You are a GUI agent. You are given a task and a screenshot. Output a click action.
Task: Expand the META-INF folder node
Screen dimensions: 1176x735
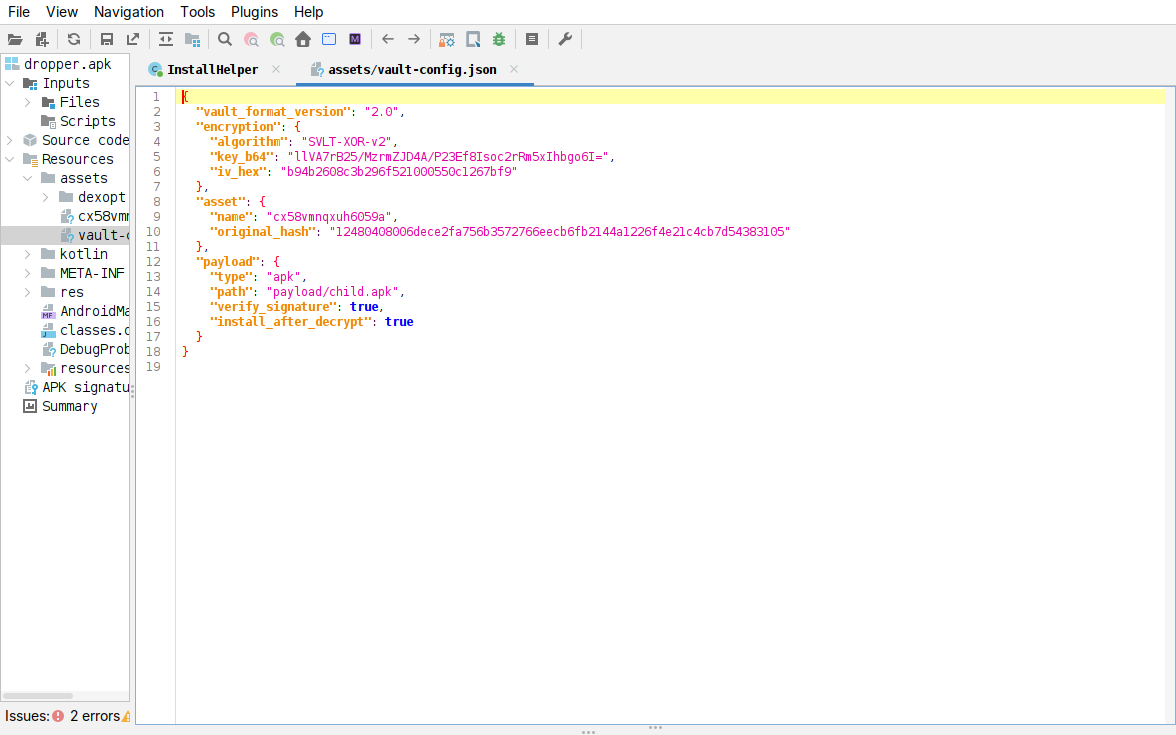pos(28,273)
